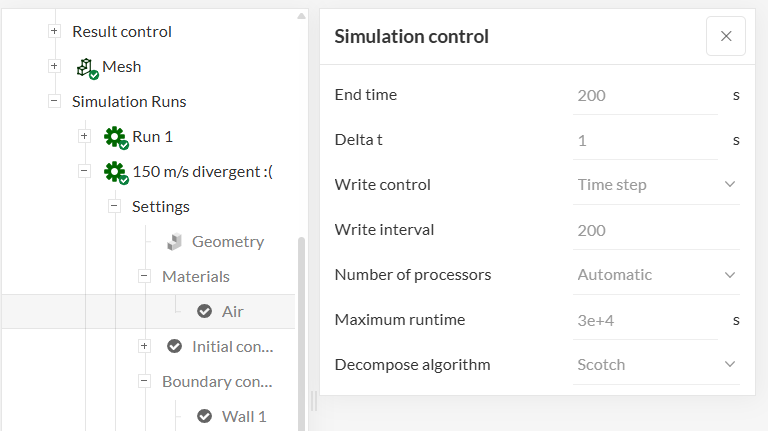Click the Wall 1 checkmark icon
The image size is (768, 431).
[x=205, y=417]
